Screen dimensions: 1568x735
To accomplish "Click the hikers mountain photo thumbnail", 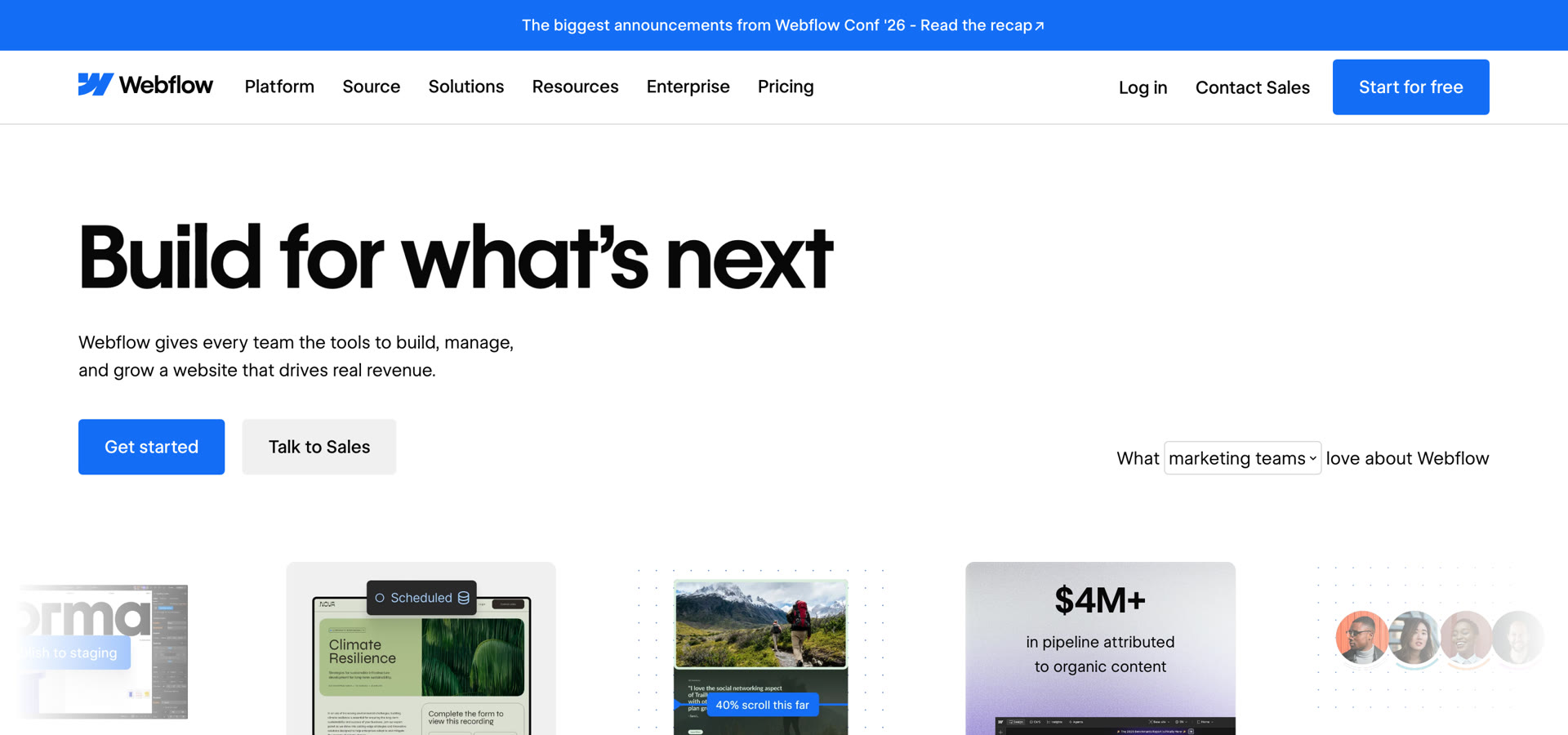I will (x=760, y=624).
